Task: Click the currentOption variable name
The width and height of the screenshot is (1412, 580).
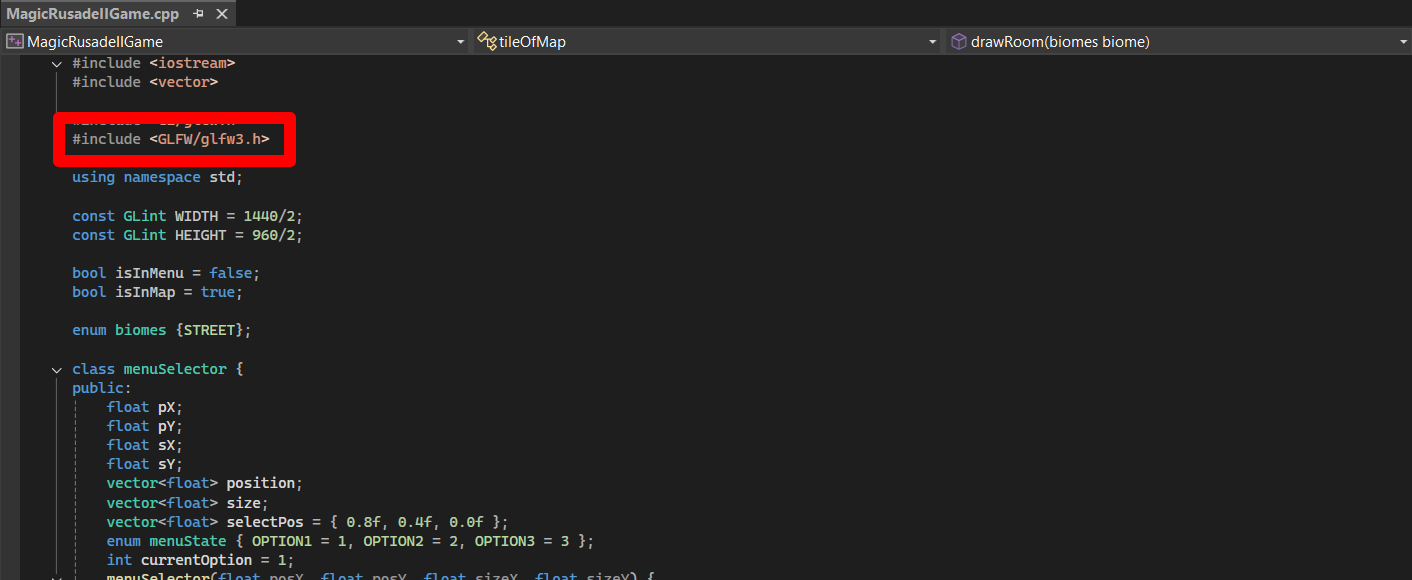Action: pyautogui.click(x=198, y=560)
